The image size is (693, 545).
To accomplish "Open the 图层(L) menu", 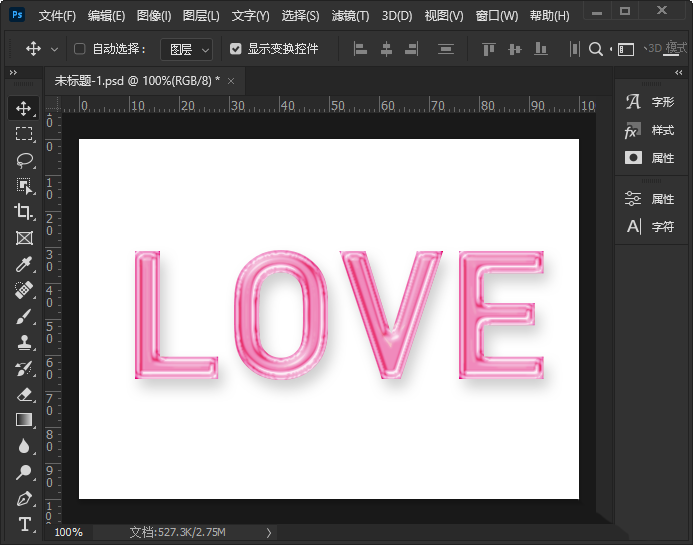I will [x=201, y=16].
